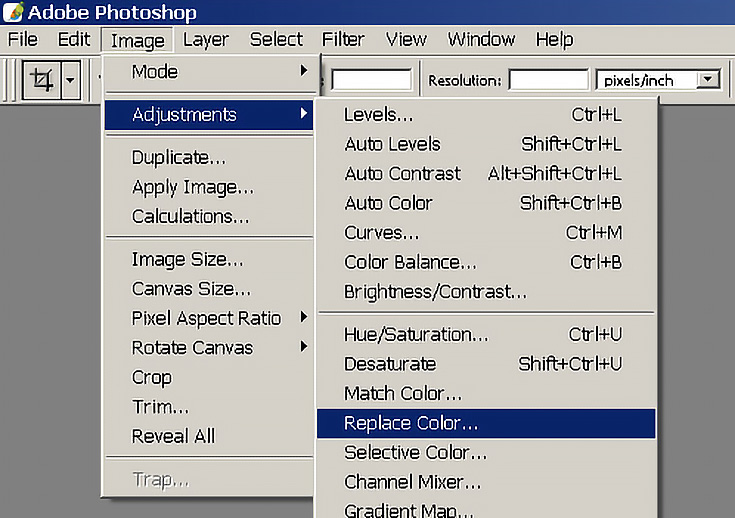Screen dimensions: 735x518
Task: Expand Pixel Aspect Ratio submenu
Action: click(209, 318)
